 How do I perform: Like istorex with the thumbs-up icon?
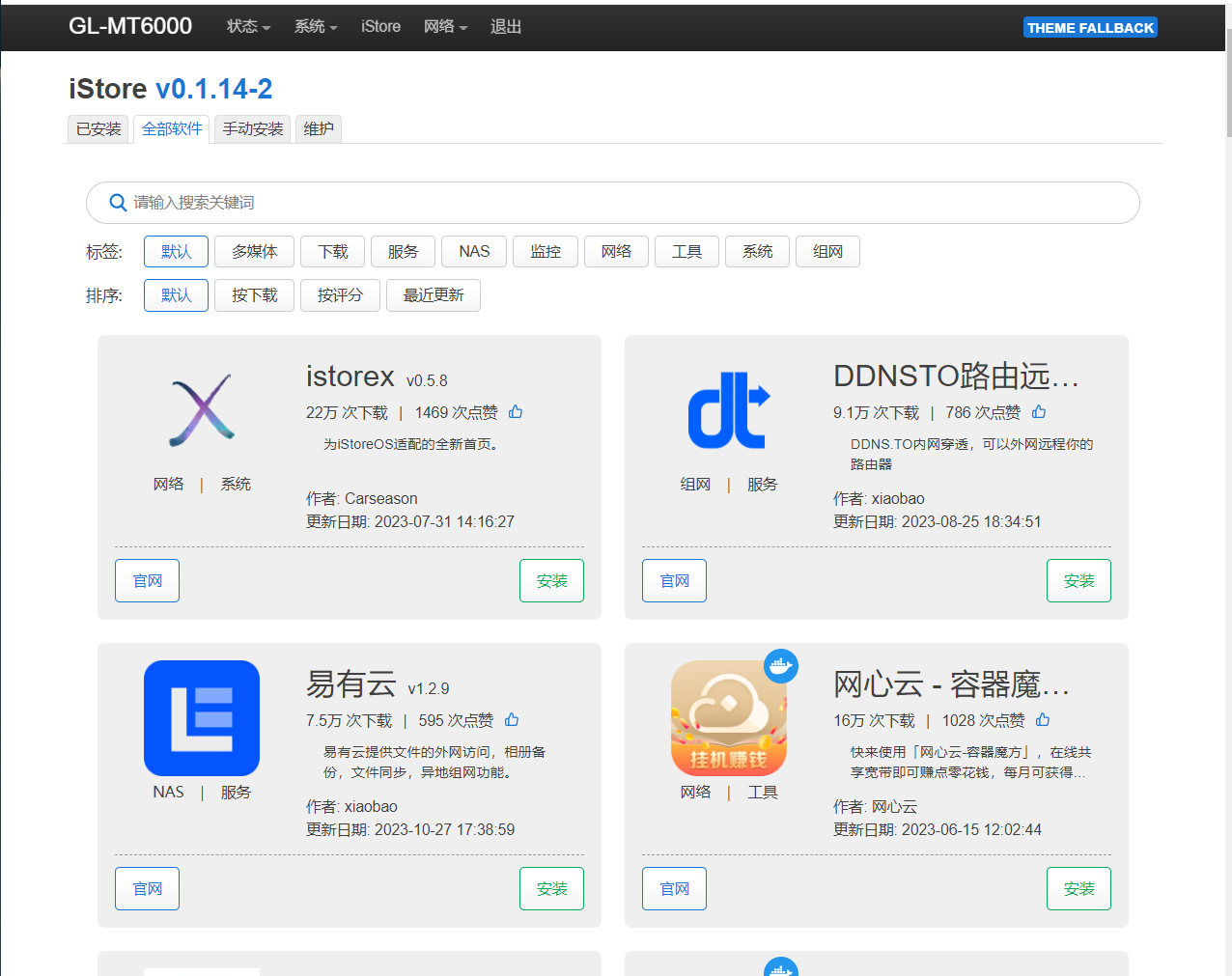point(516,412)
